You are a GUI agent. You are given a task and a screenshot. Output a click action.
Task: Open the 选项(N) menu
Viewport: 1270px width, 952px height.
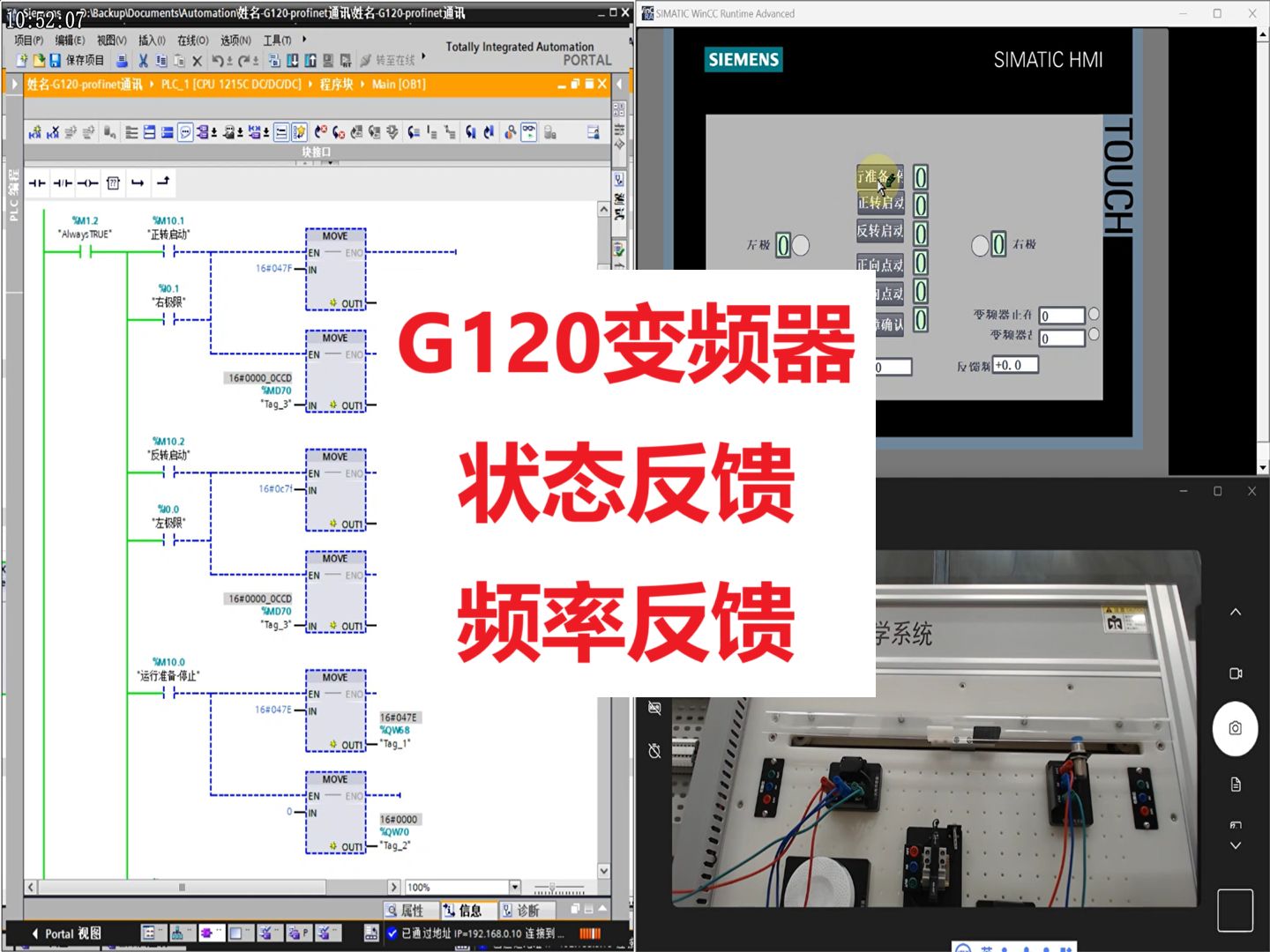click(x=235, y=41)
